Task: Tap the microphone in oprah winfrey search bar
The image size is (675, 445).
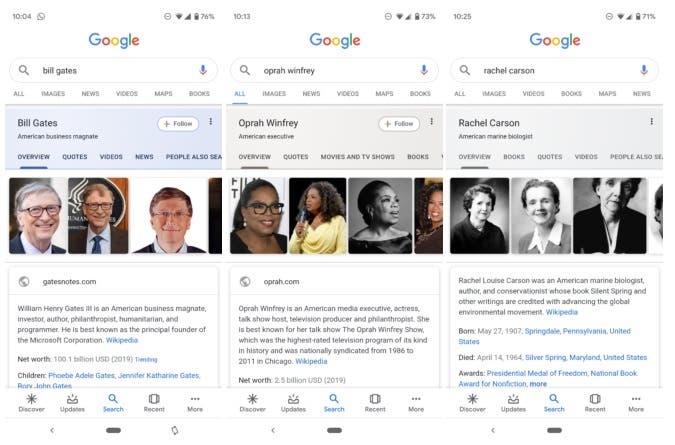Action: [x=424, y=70]
